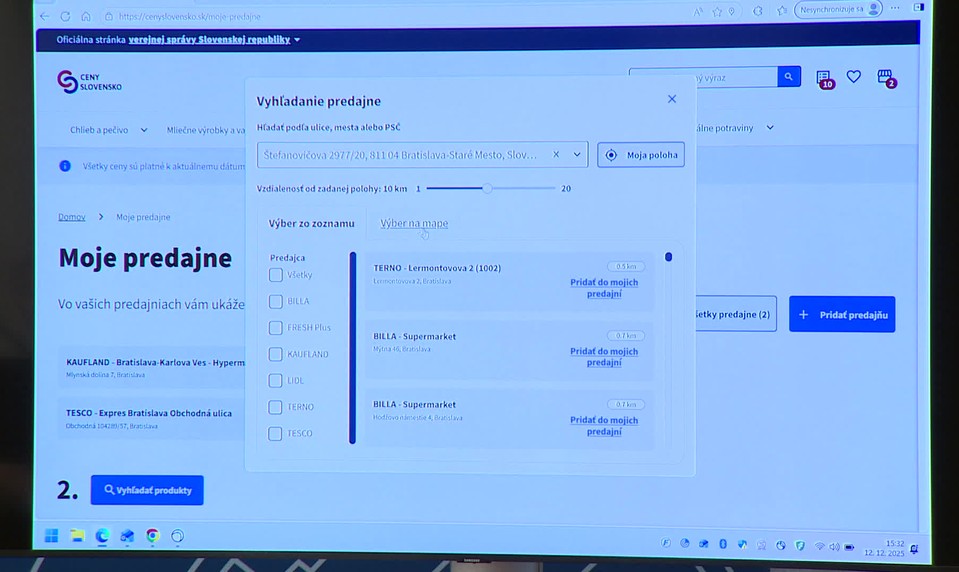Check the Všetky seller checkbox
This screenshot has width=959, height=572.
276,275
